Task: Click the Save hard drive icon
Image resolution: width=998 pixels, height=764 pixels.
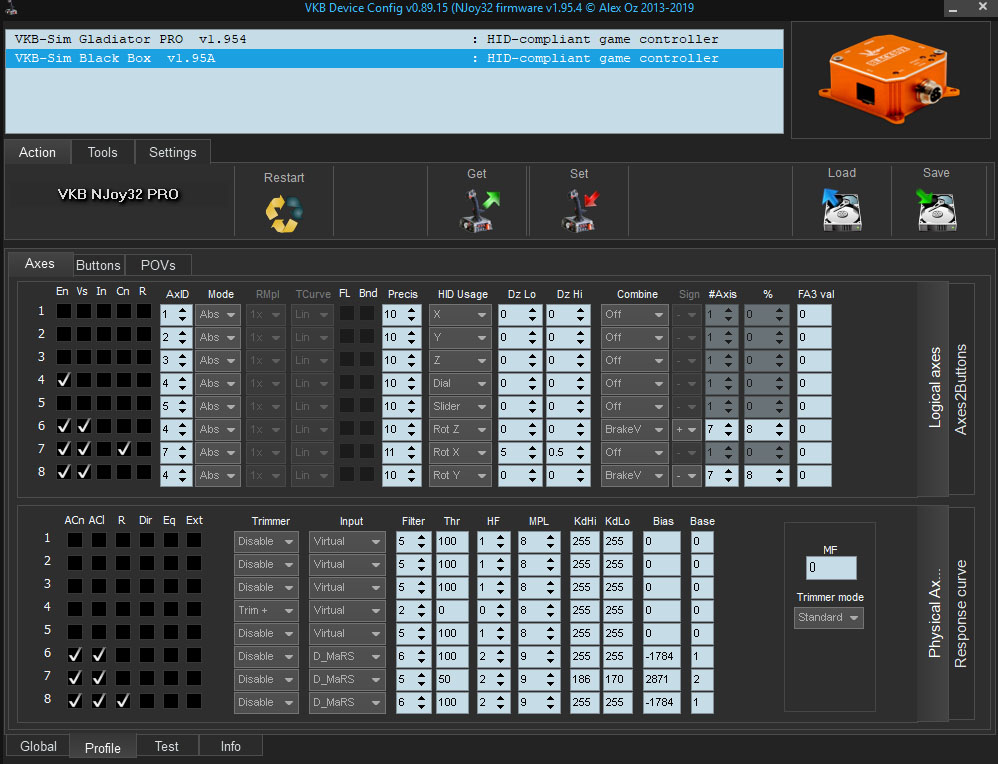Action: 936,209
